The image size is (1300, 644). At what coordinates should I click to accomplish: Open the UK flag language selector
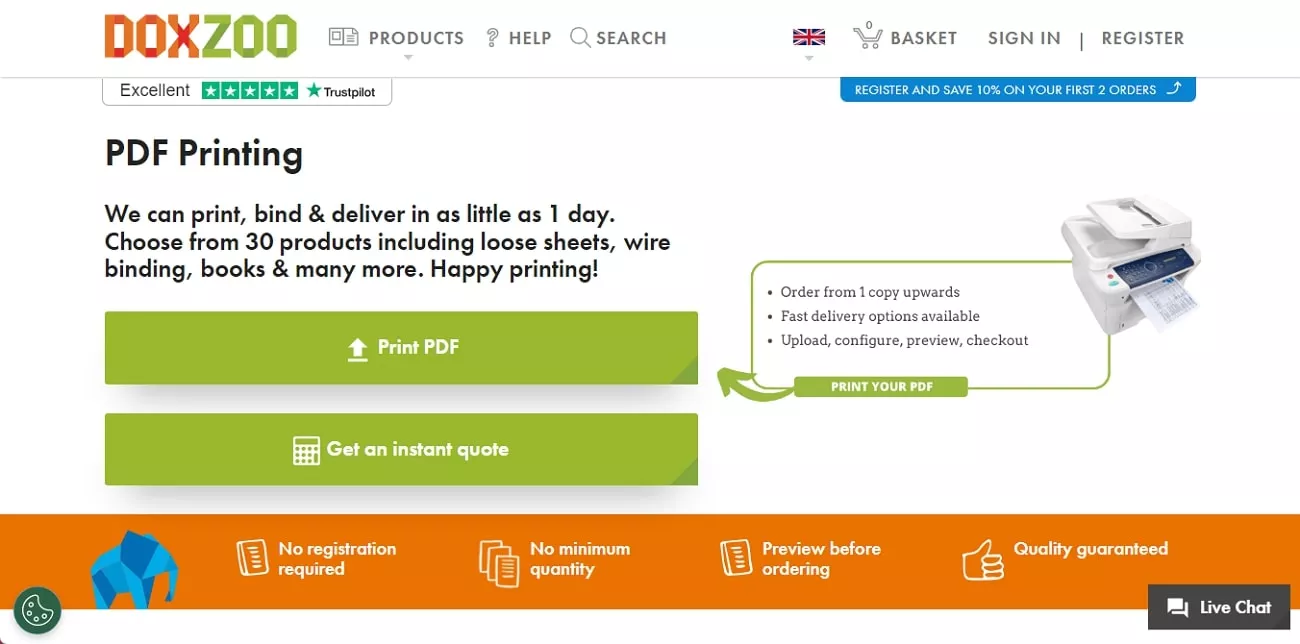808,38
